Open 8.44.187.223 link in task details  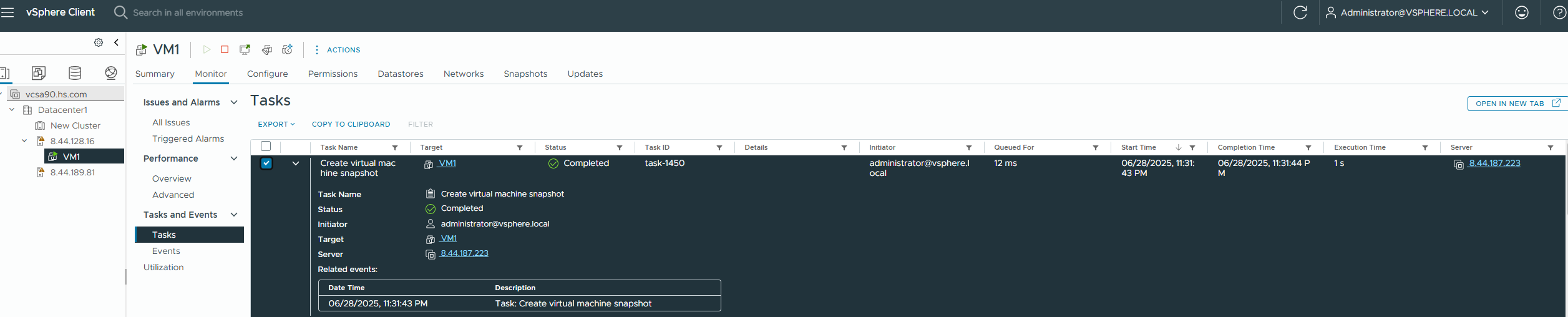pos(464,253)
